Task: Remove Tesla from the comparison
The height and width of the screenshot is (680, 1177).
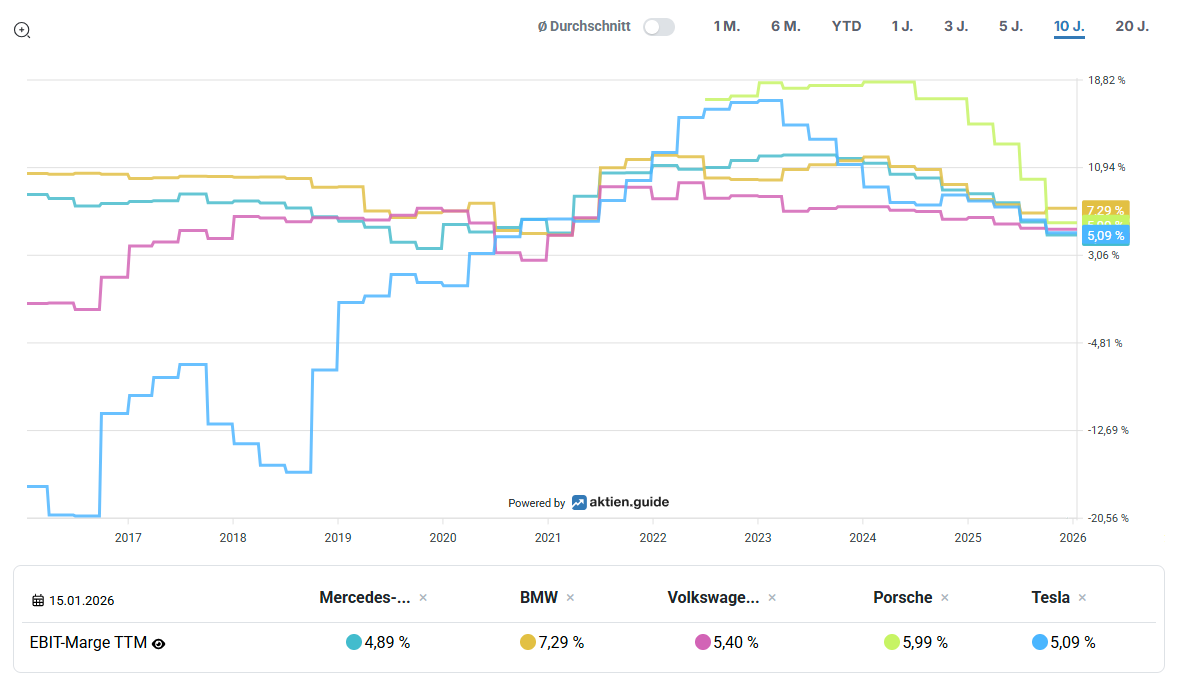Action: [1082, 597]
